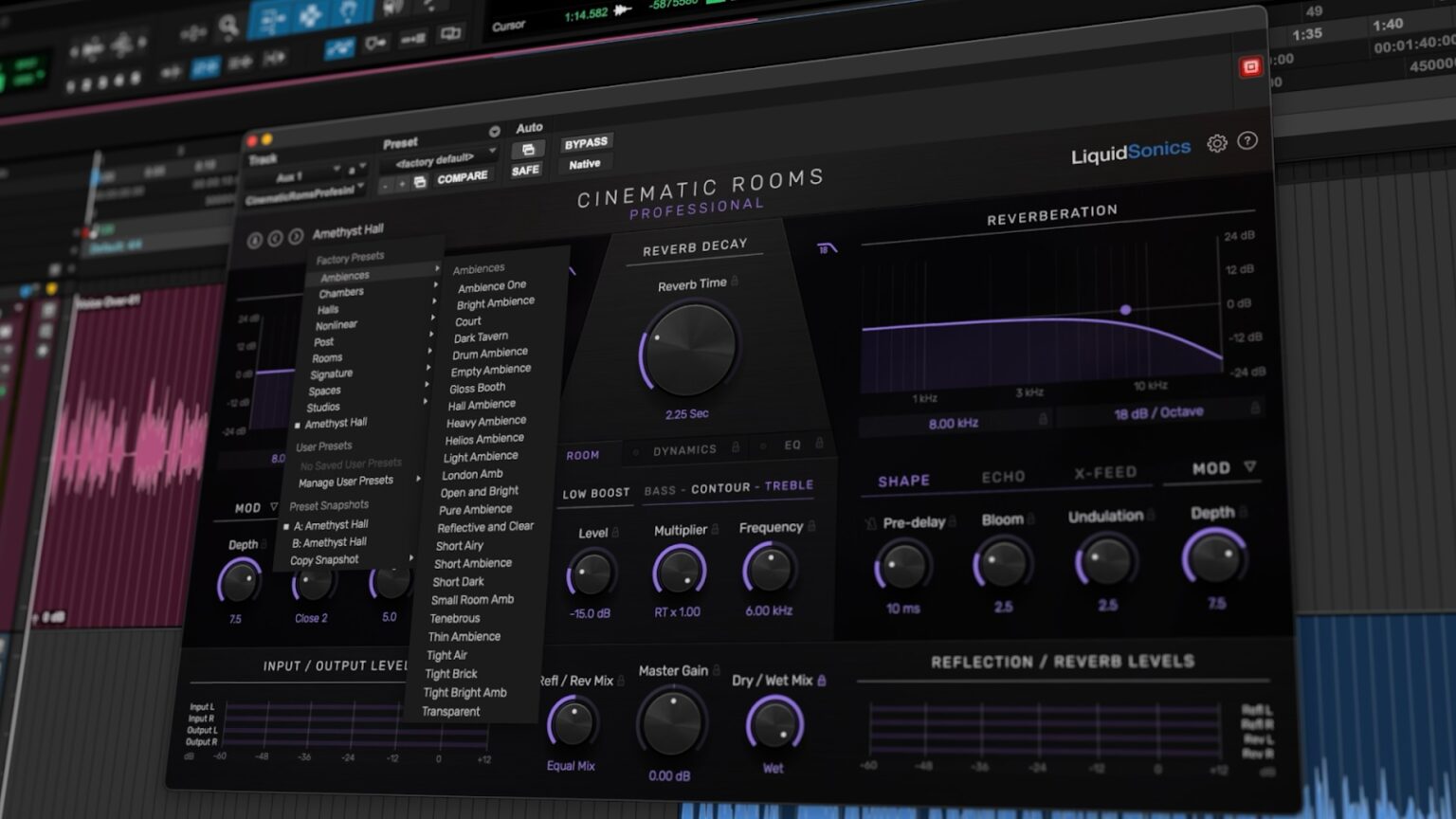Open the LiquidSonics settings gear
Viewport: 1456px width, 819px height.
[1217, 143]
